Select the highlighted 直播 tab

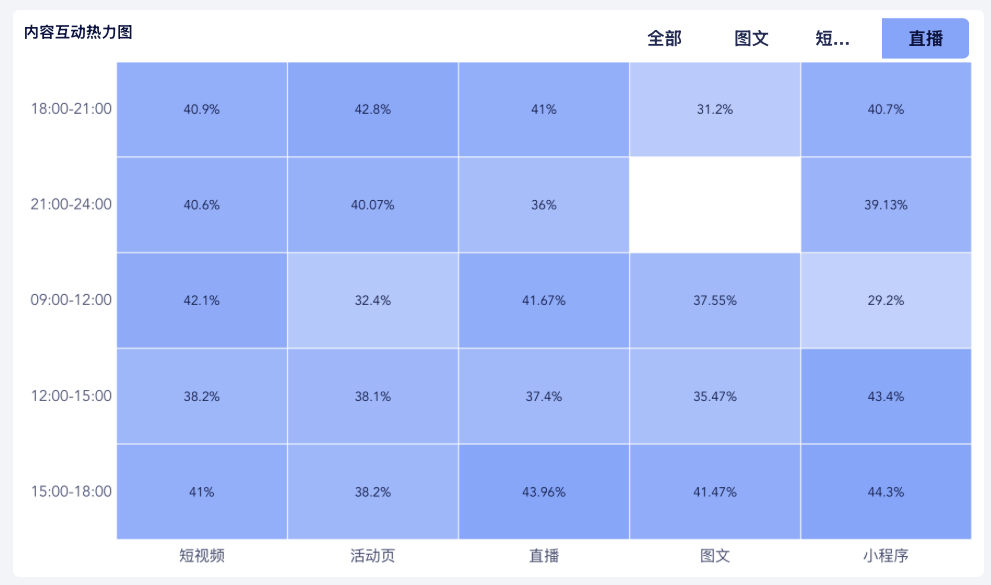(x=925, y=39)
